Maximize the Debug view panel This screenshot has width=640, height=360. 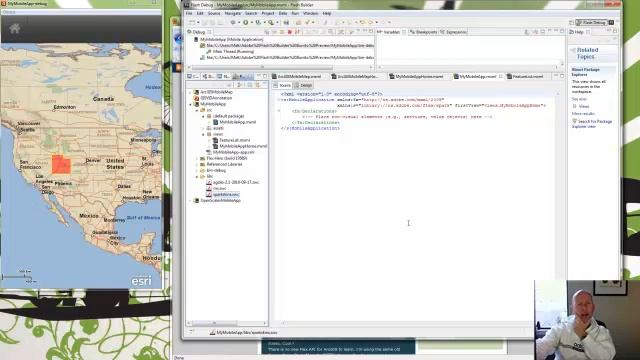pyautogui.click(x=371, y=31)
